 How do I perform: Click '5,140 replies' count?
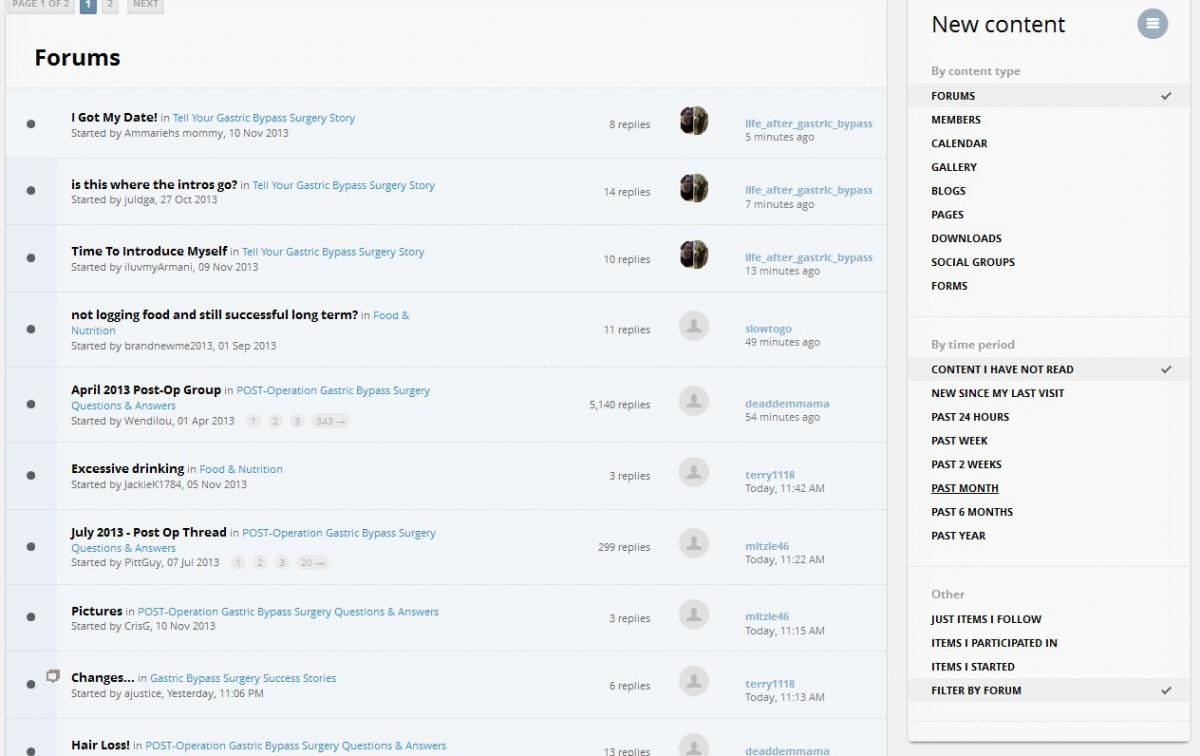620,405
